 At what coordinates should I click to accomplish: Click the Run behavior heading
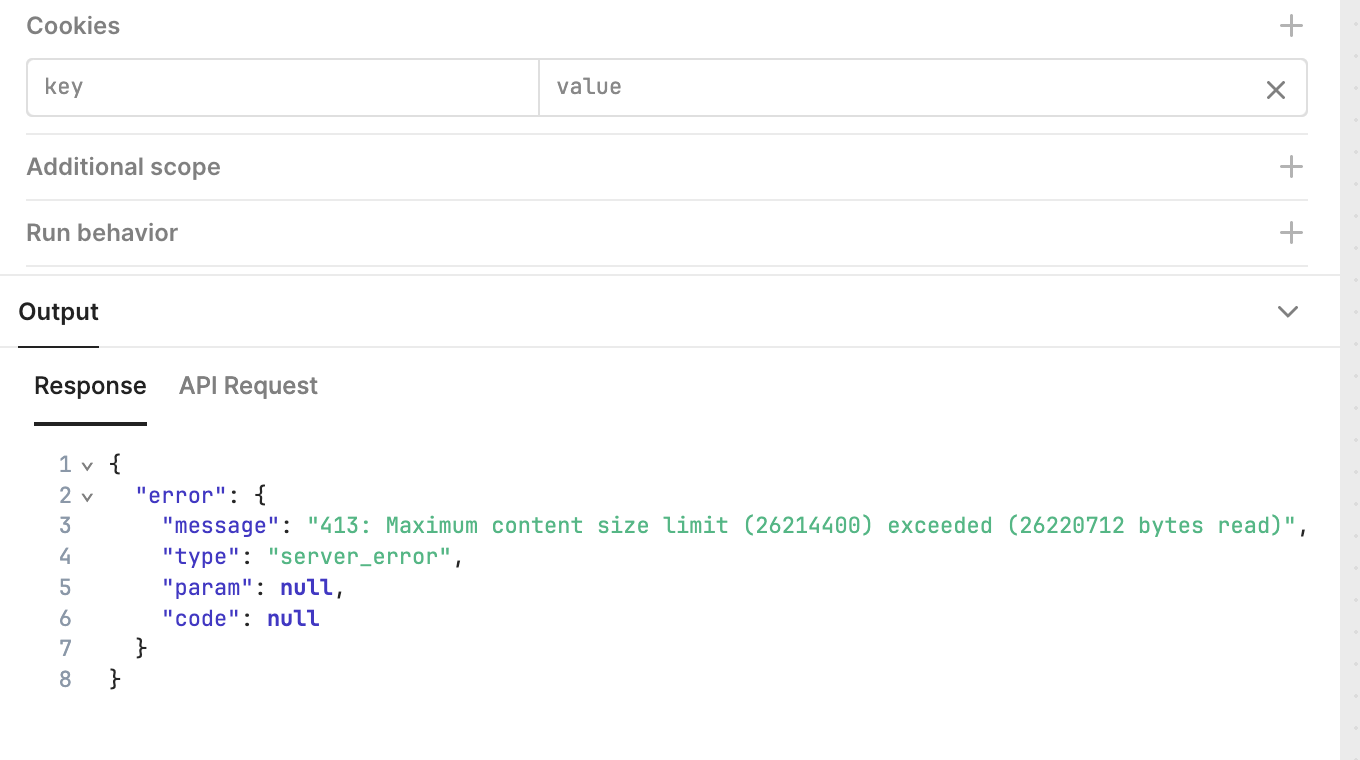102,233
